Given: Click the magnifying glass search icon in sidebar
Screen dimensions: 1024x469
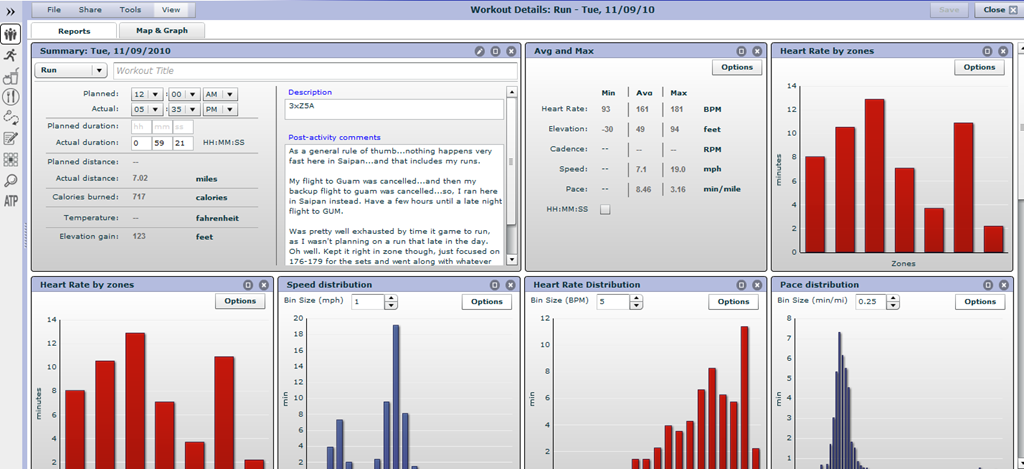Looking at the screenshot, I should tap(10, 180).
